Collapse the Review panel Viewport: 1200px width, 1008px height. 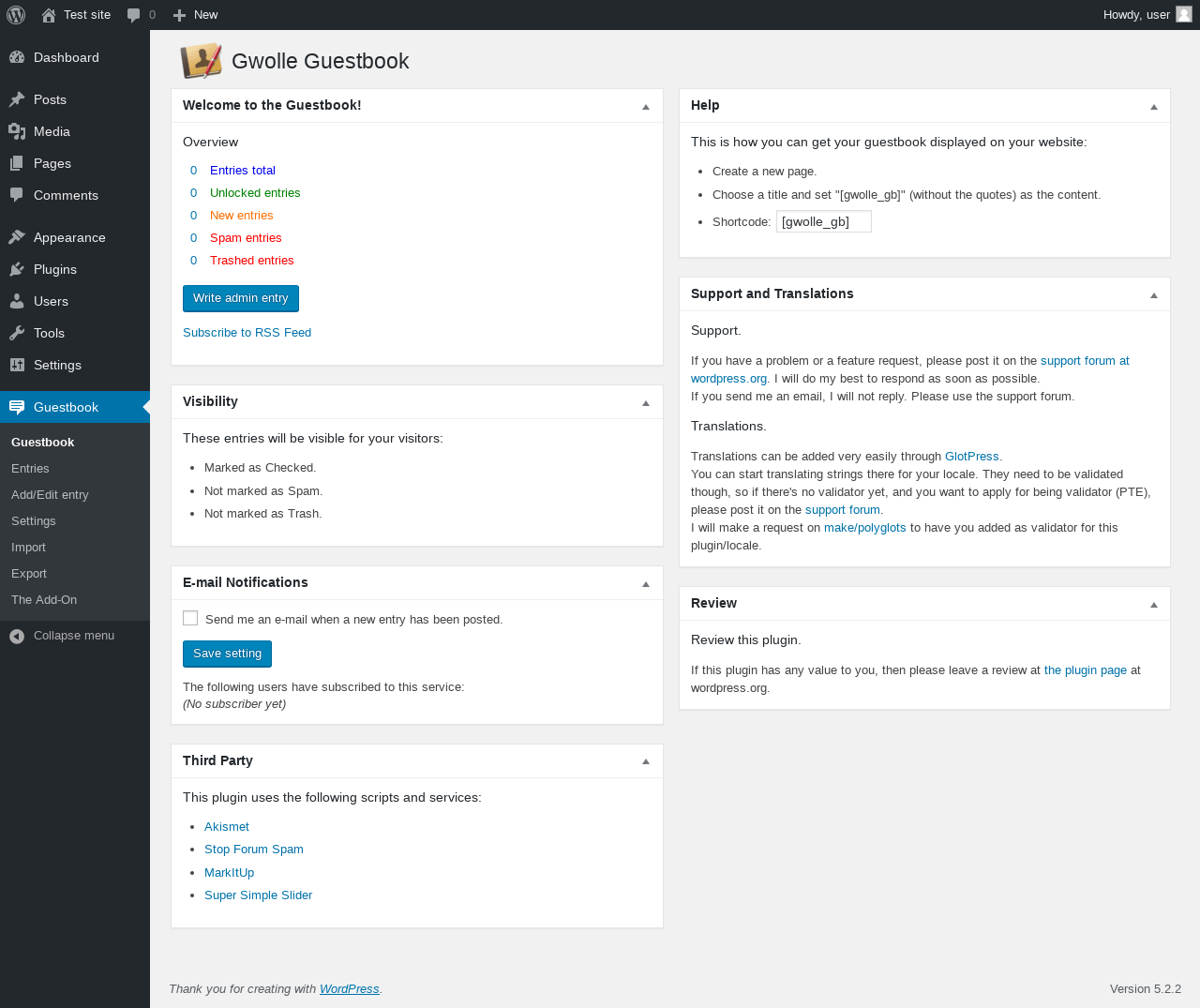tap(1154, 605)
